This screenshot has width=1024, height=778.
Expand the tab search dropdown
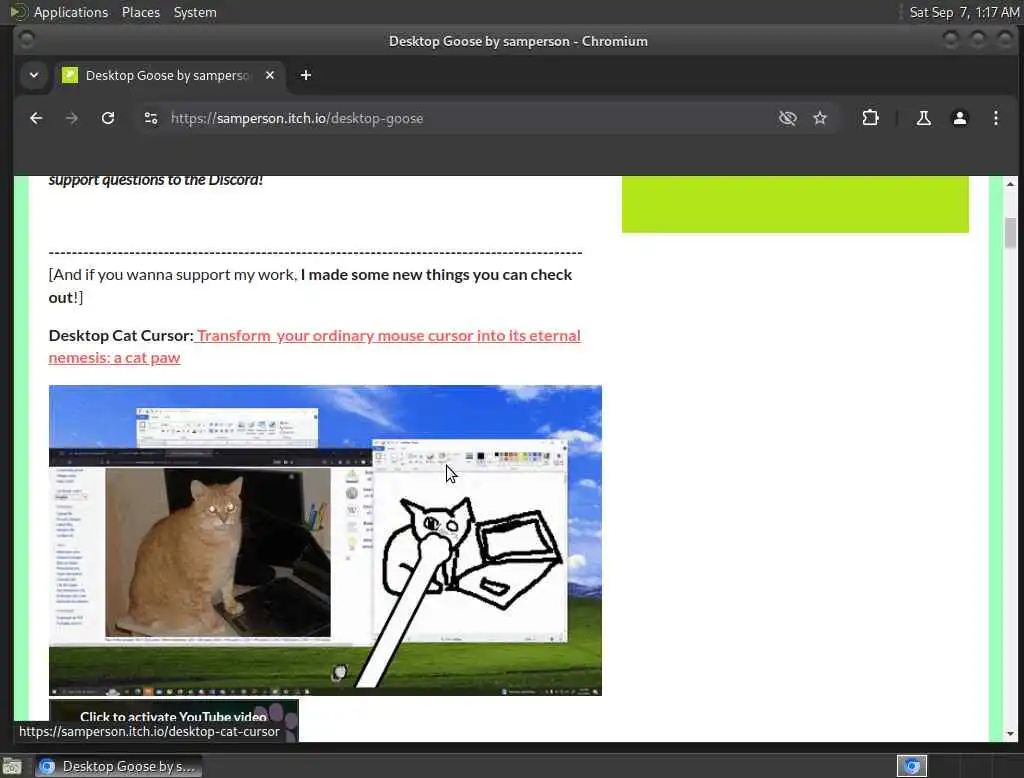(x=34, y=75)
